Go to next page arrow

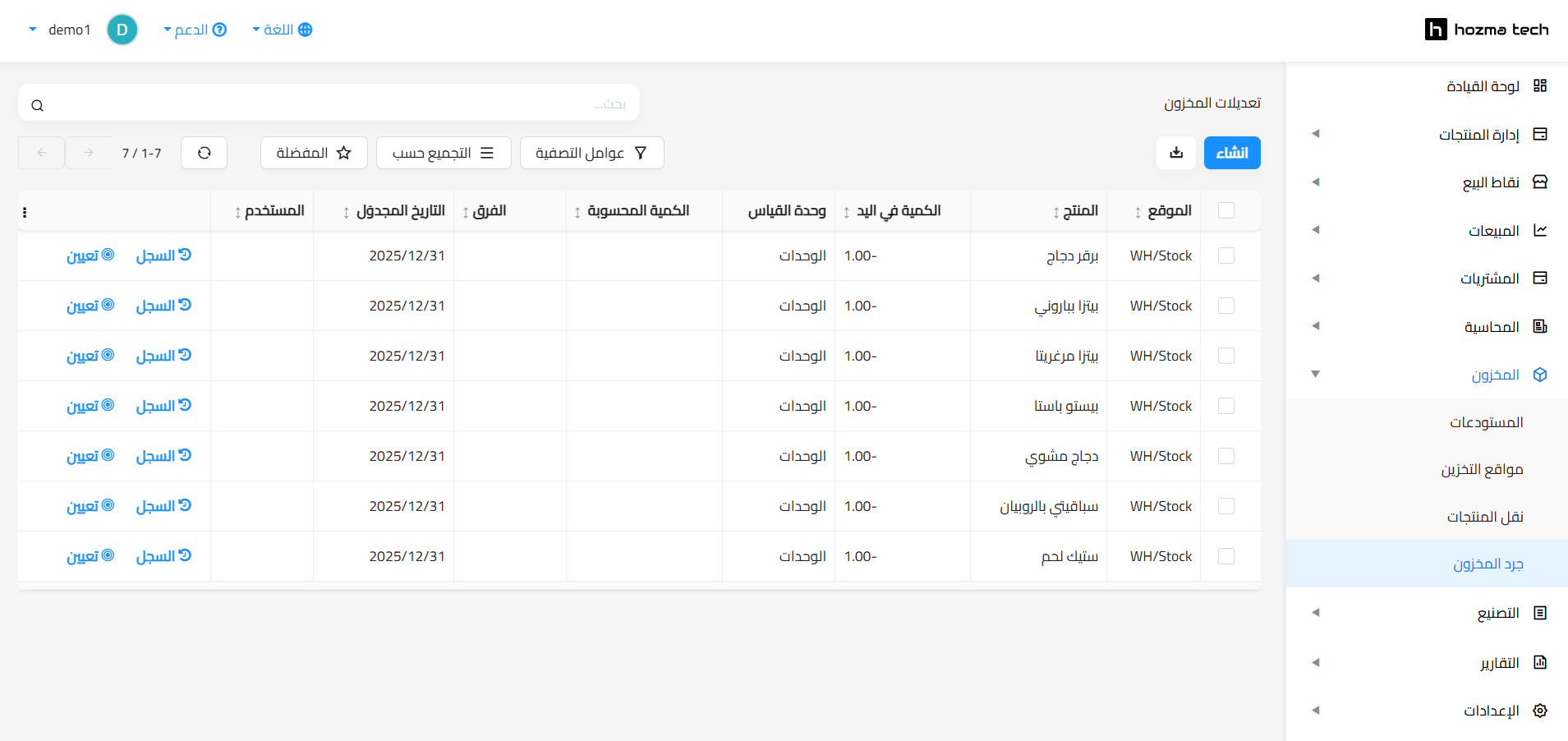[88, 153]
